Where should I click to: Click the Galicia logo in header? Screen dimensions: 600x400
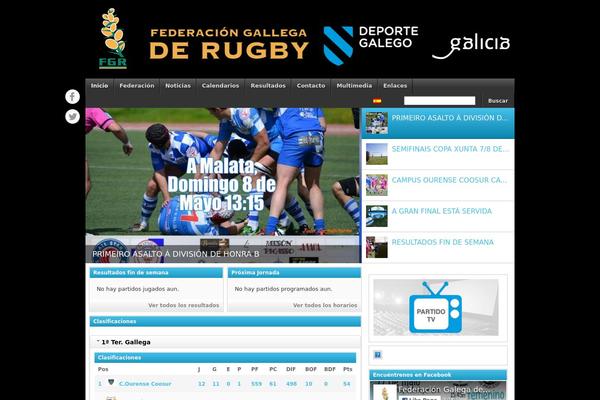(471, 47)
